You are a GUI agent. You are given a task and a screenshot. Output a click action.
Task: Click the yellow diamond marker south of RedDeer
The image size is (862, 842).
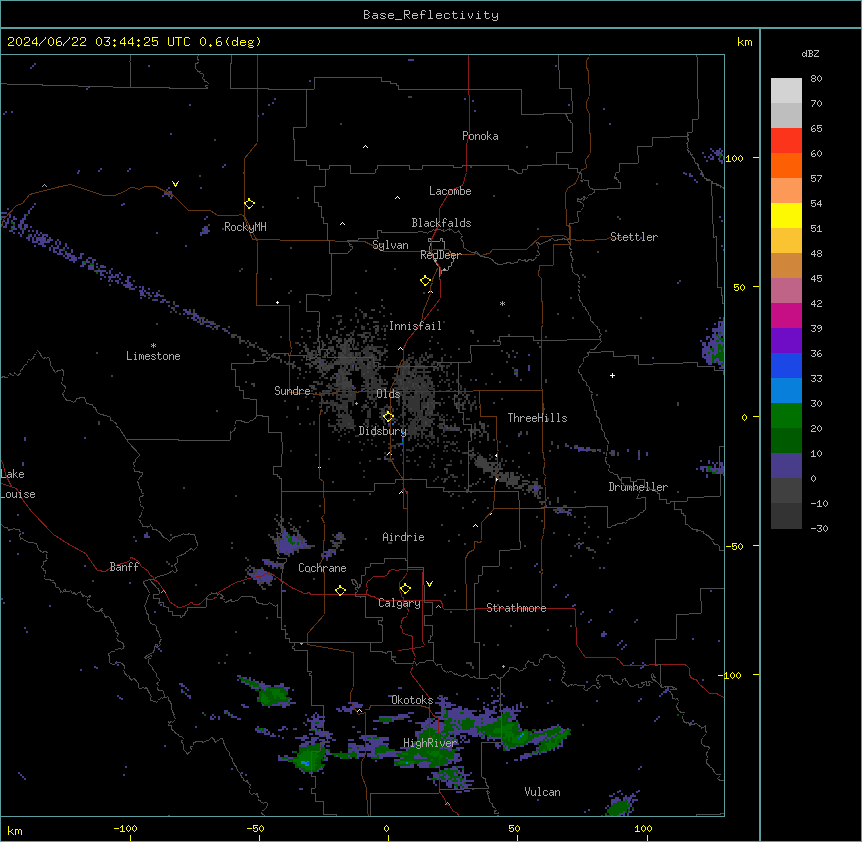click(x=425, y=281)
